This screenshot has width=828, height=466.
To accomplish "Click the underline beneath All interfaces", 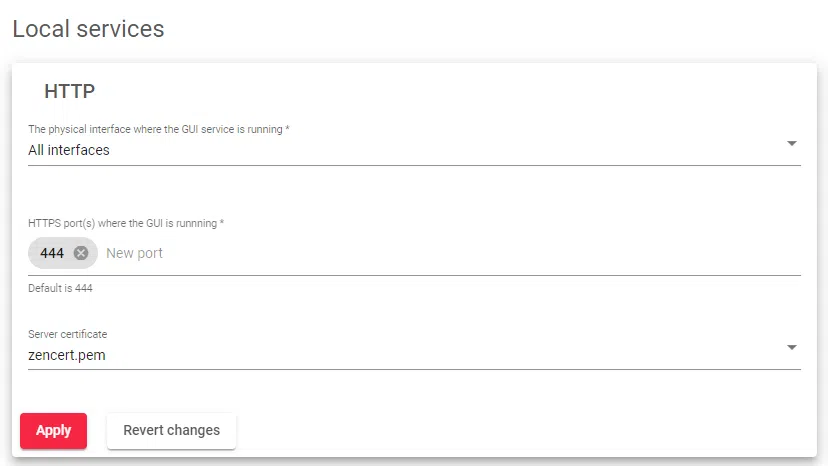I will pyautogui.click(x=414, y=165).
